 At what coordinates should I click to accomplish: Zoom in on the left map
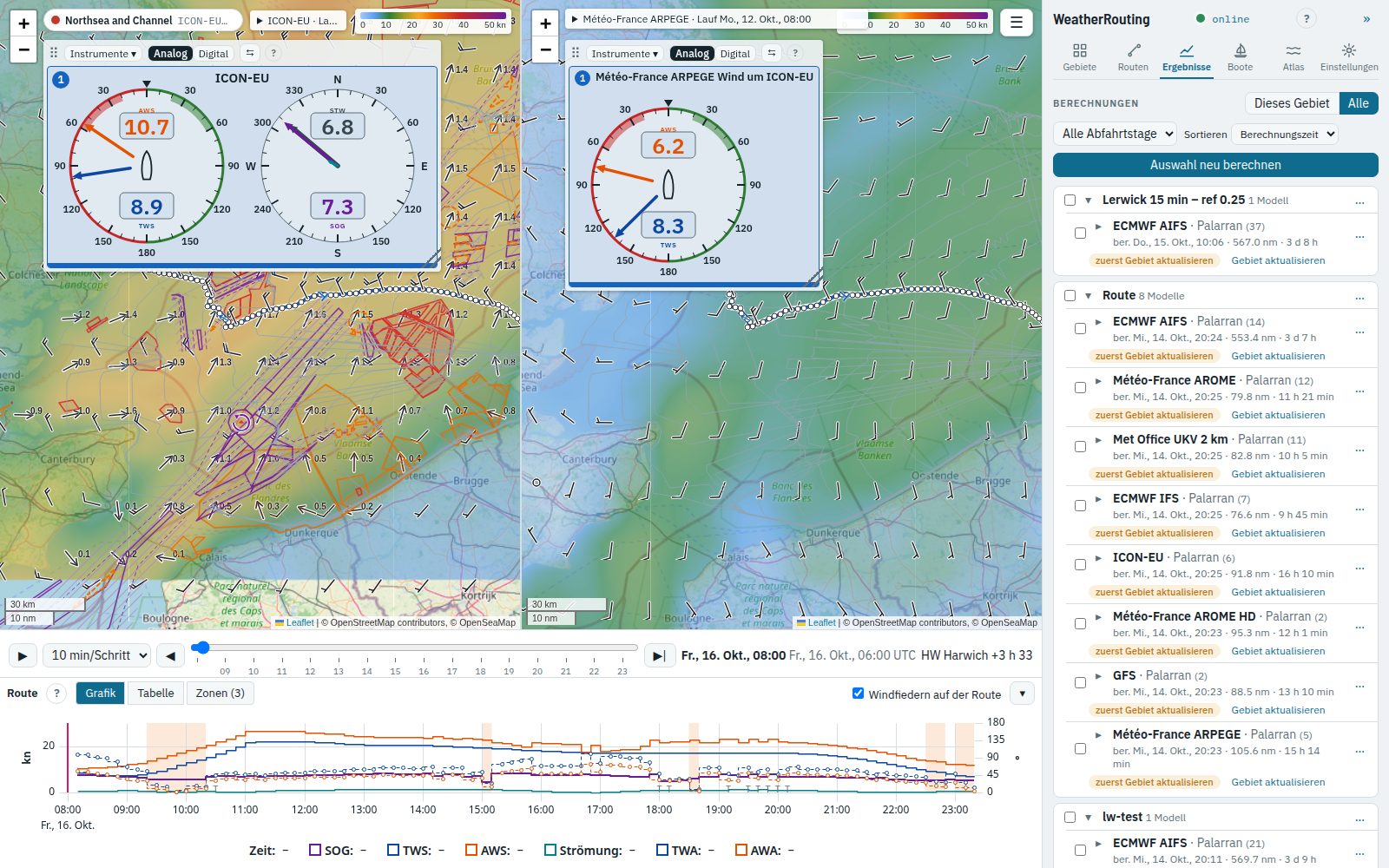point(24,23)
